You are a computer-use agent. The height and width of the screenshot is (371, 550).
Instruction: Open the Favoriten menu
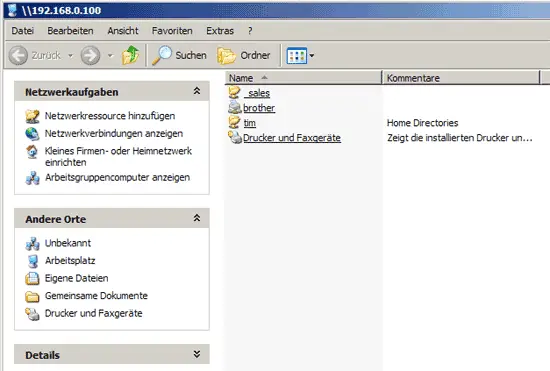coord(172,31)
